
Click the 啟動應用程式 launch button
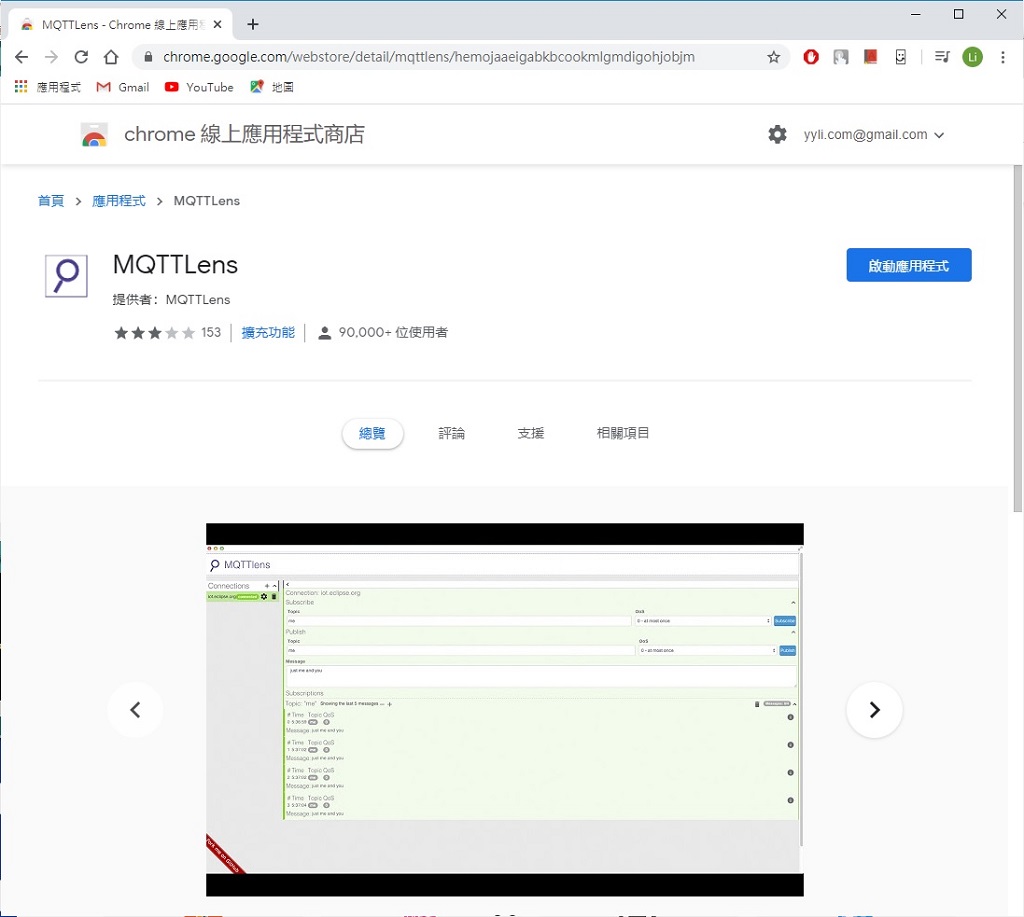click(x=908, y=265)
